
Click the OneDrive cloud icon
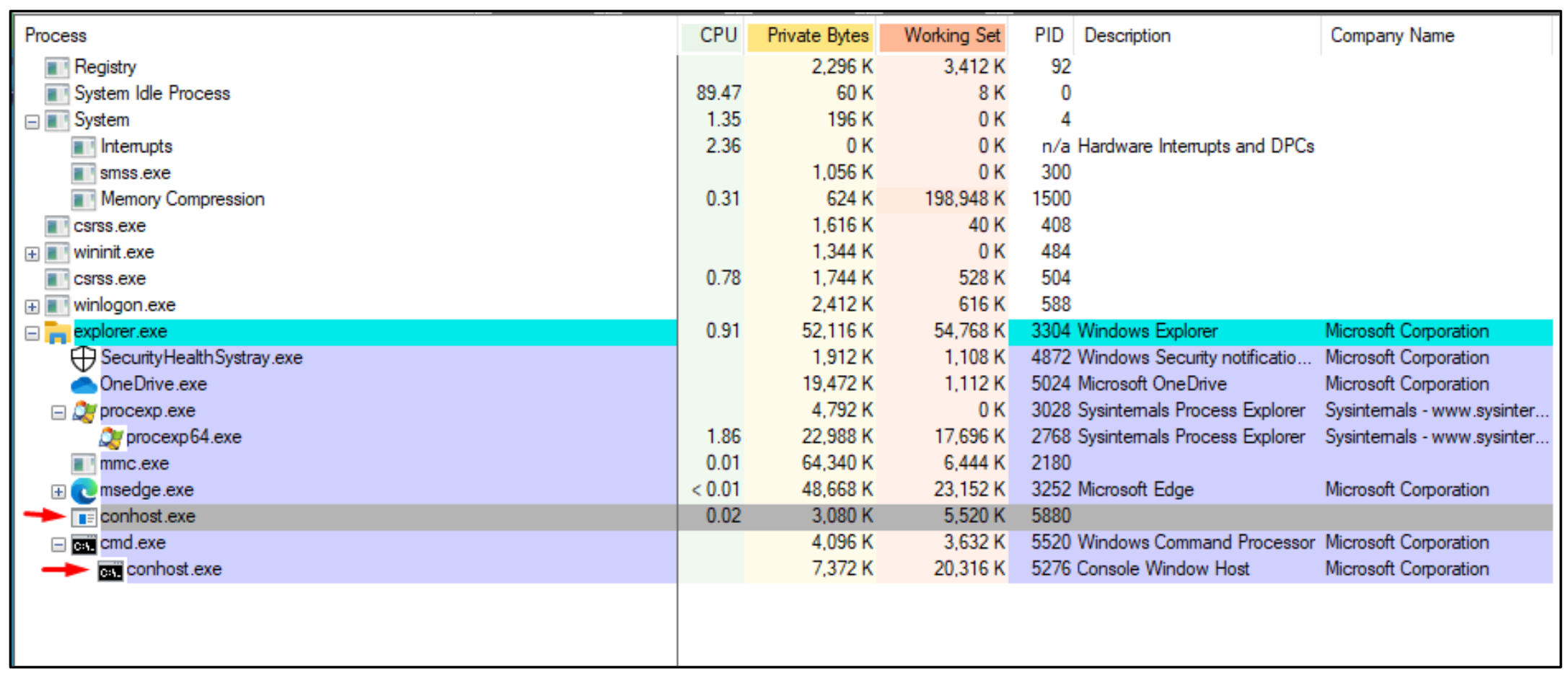(84, 385)
